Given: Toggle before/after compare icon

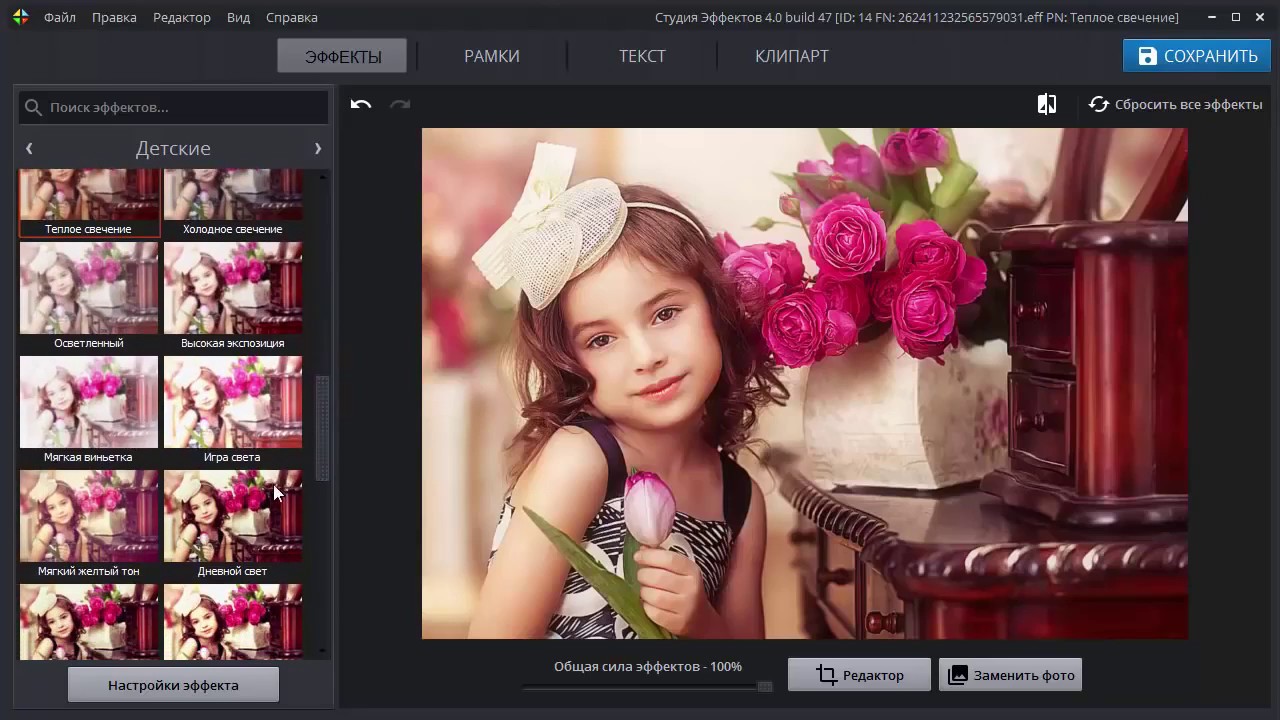Looking at the screenshot, I should [x=1047, y=104].
